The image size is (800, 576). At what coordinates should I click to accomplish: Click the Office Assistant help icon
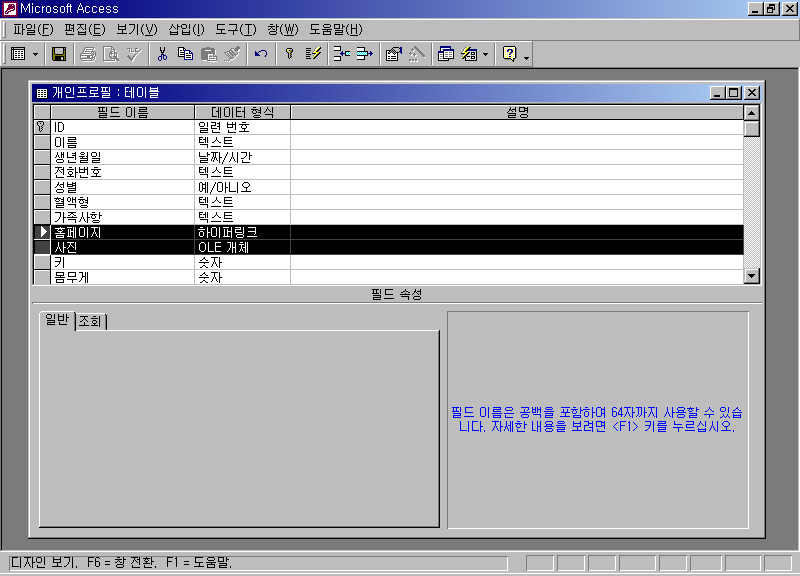click(509, 54)
